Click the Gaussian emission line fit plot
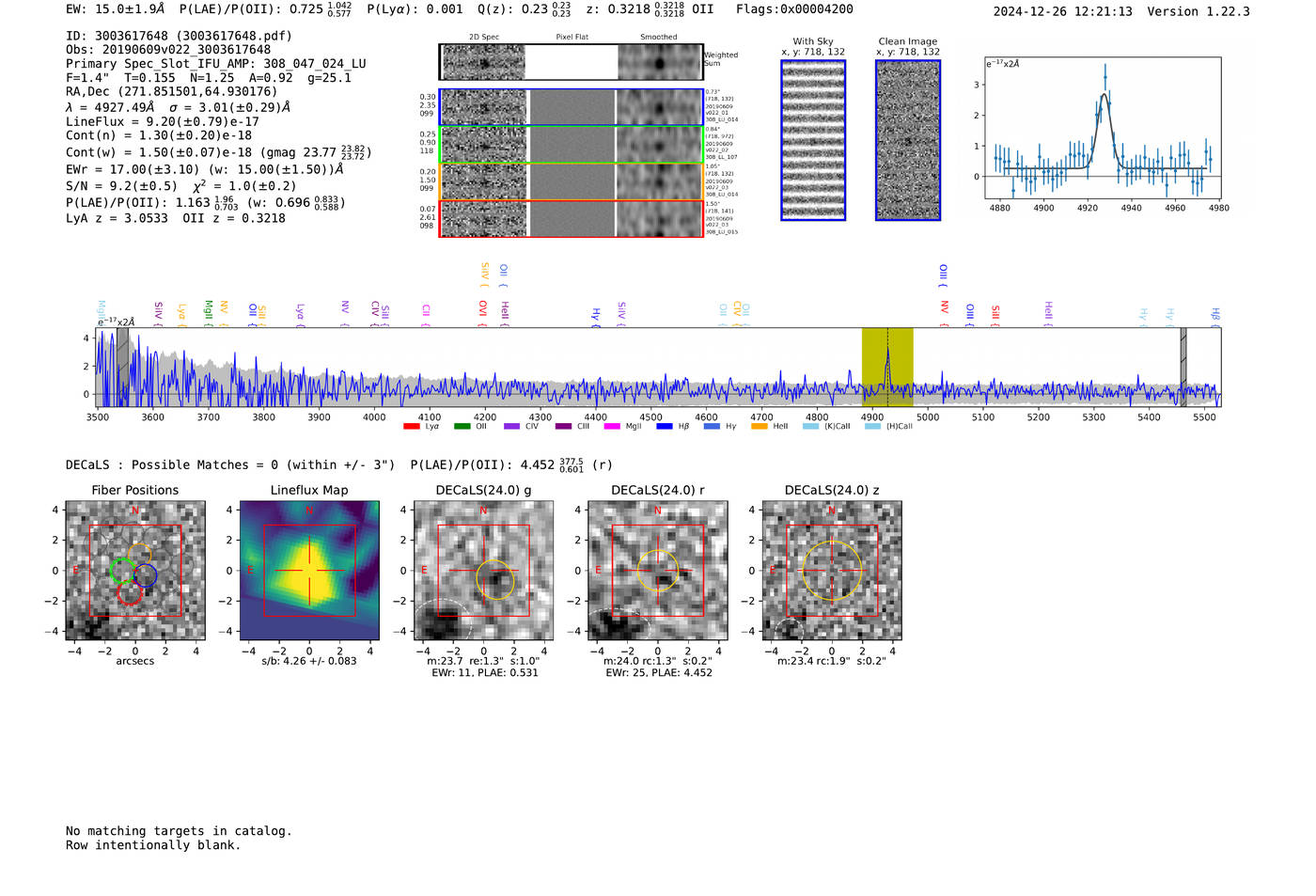 tap(1103, 128)
